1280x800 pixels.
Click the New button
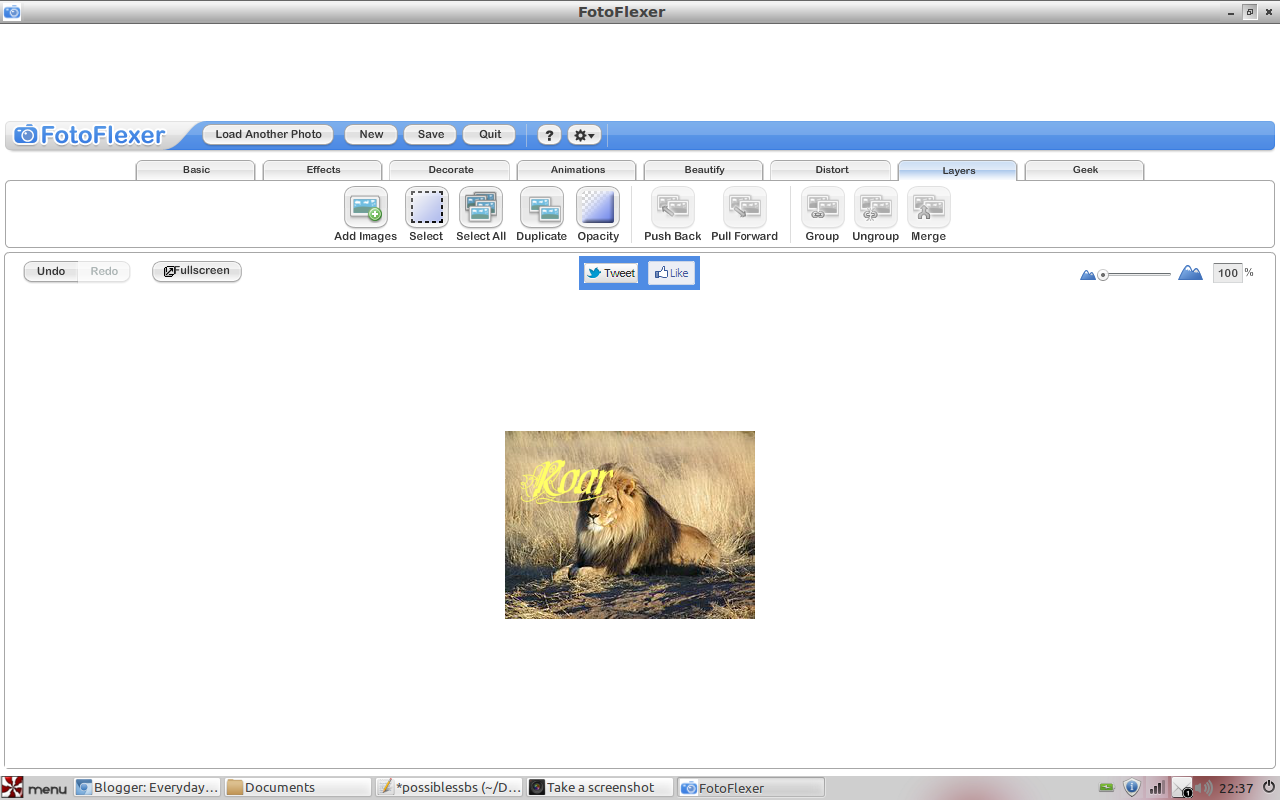tap(371, 134)
